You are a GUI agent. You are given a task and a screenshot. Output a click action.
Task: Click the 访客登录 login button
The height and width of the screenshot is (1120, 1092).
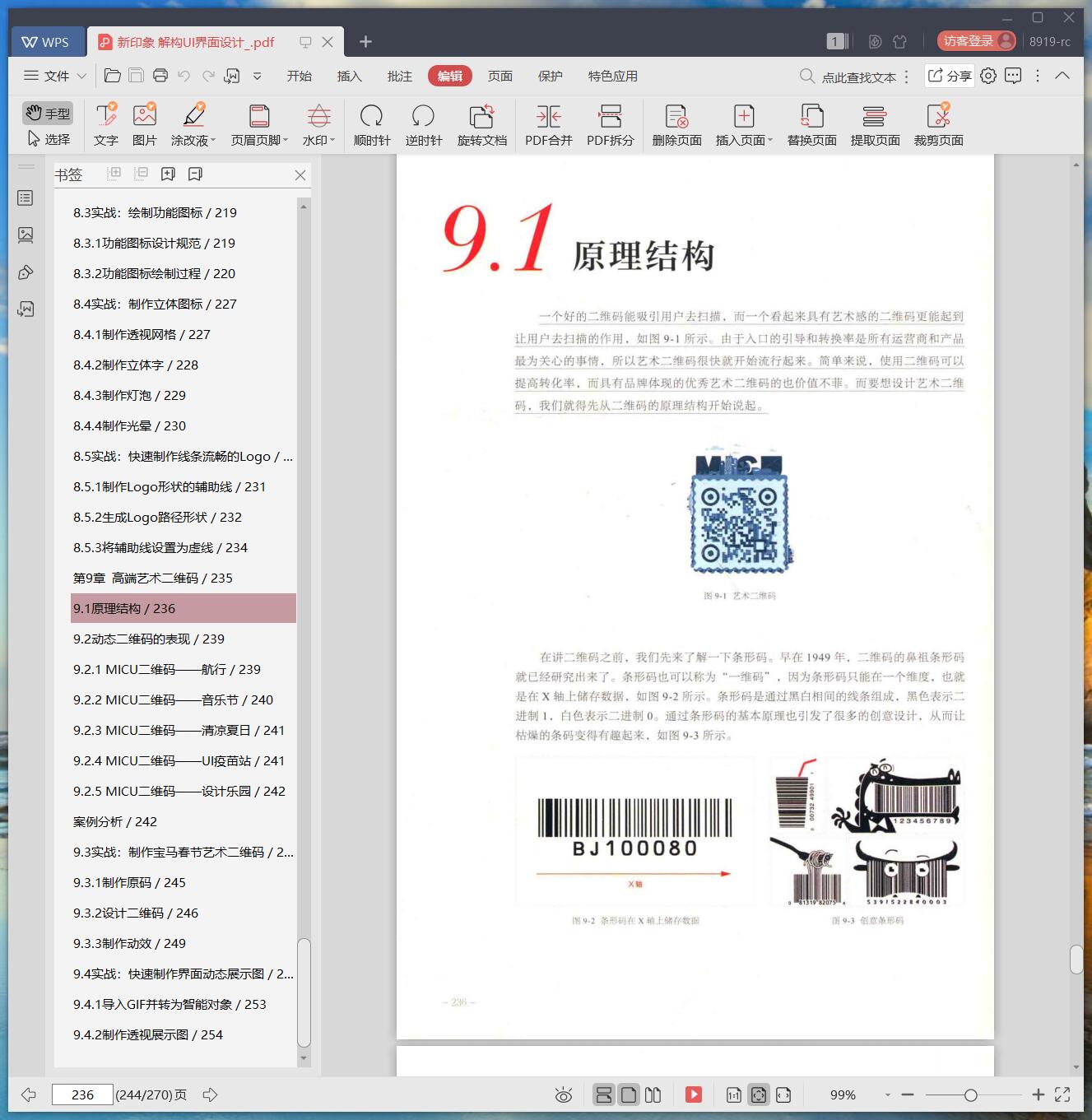click(977, 41)
